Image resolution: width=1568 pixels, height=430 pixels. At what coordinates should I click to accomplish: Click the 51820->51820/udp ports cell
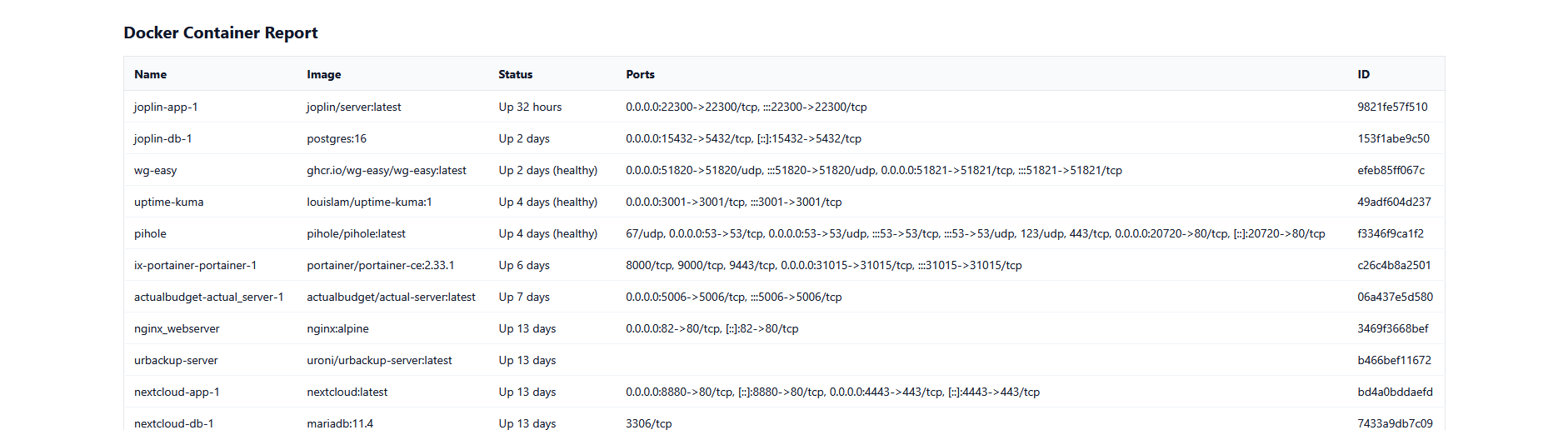point(874,170)
